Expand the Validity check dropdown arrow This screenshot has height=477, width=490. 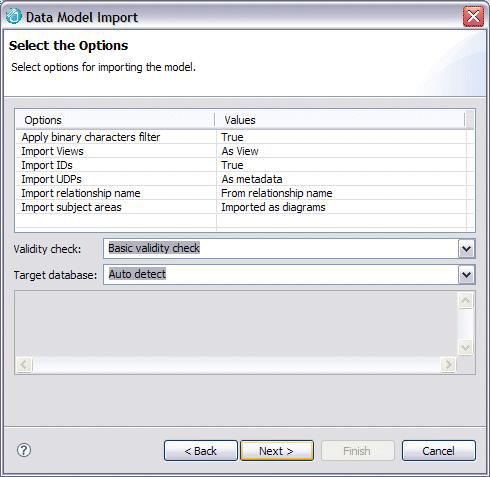click(467, 249)
